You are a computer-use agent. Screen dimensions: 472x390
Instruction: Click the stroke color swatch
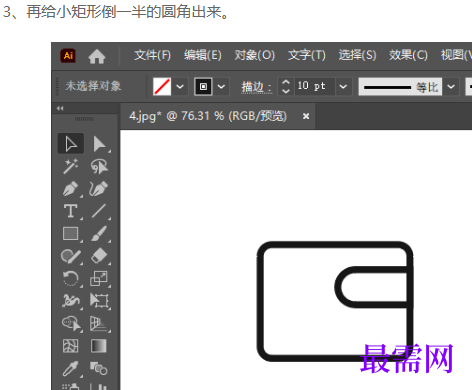point(203,87)
